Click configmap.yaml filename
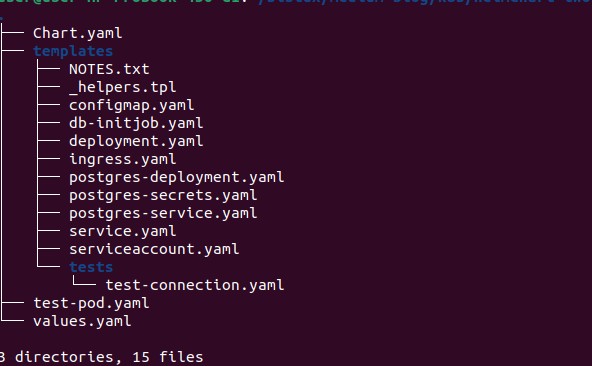592x366 pixels. 131,105
